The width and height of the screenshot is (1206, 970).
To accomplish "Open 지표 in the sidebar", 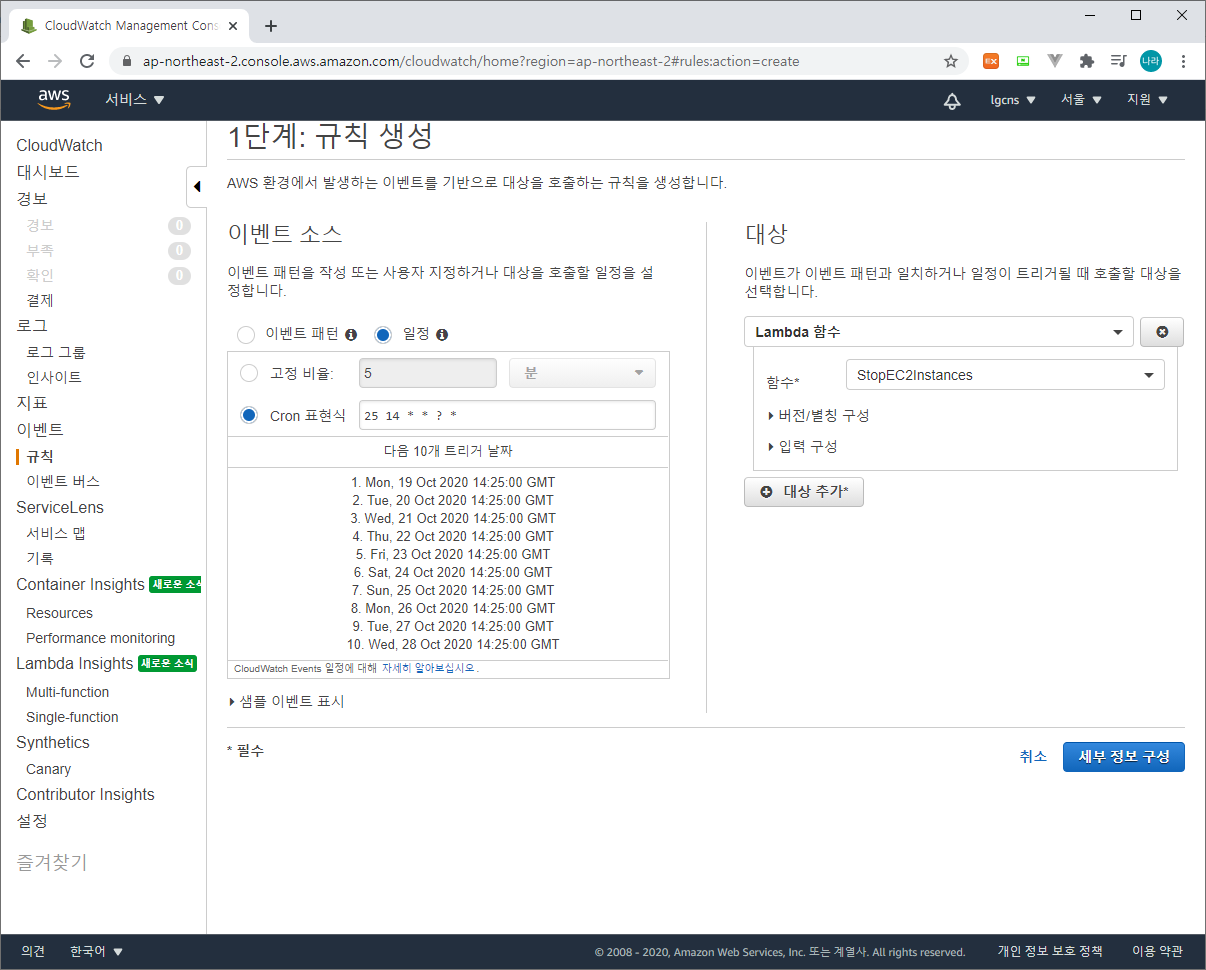I will coord(32,403).
